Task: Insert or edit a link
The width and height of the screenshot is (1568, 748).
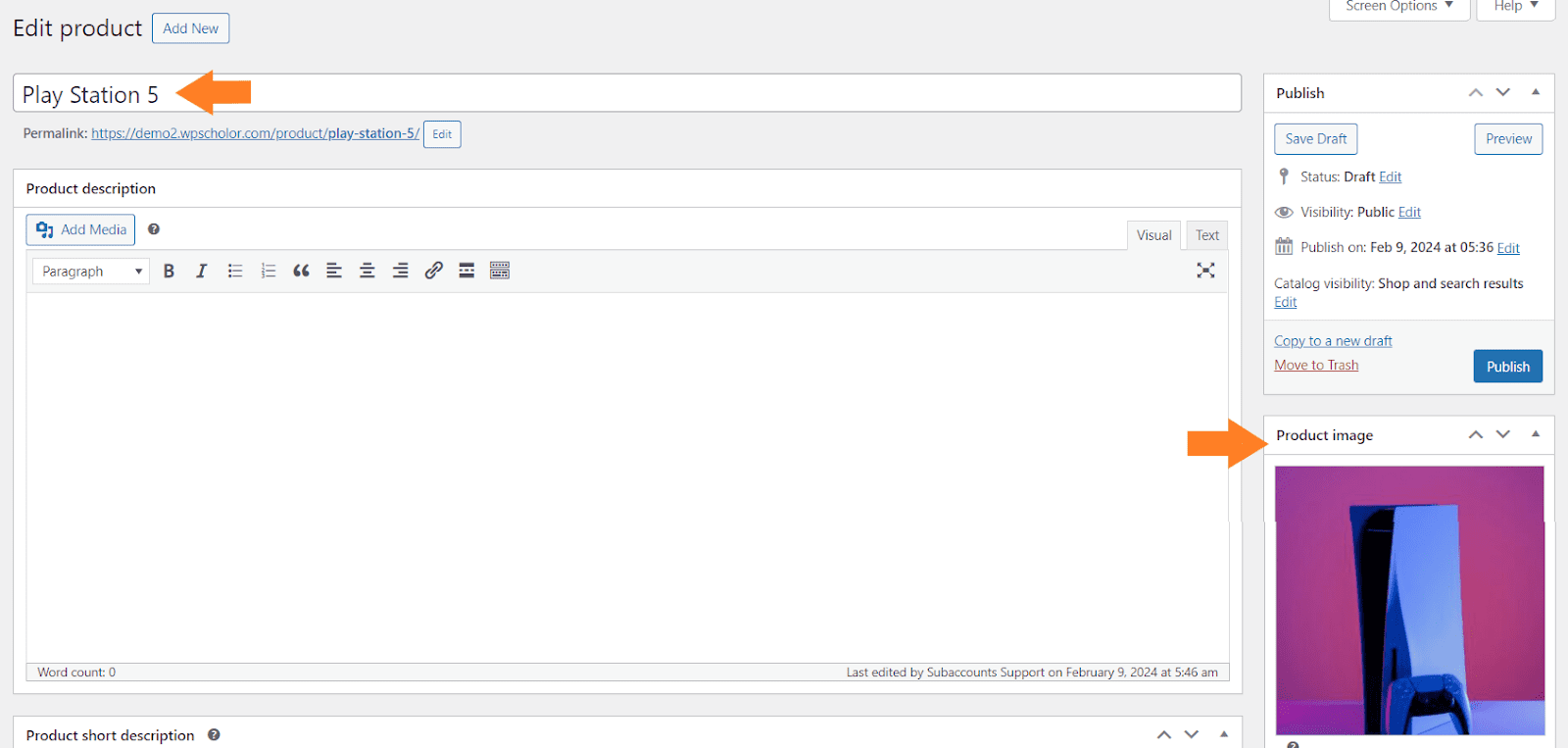Action: point(433,271)
